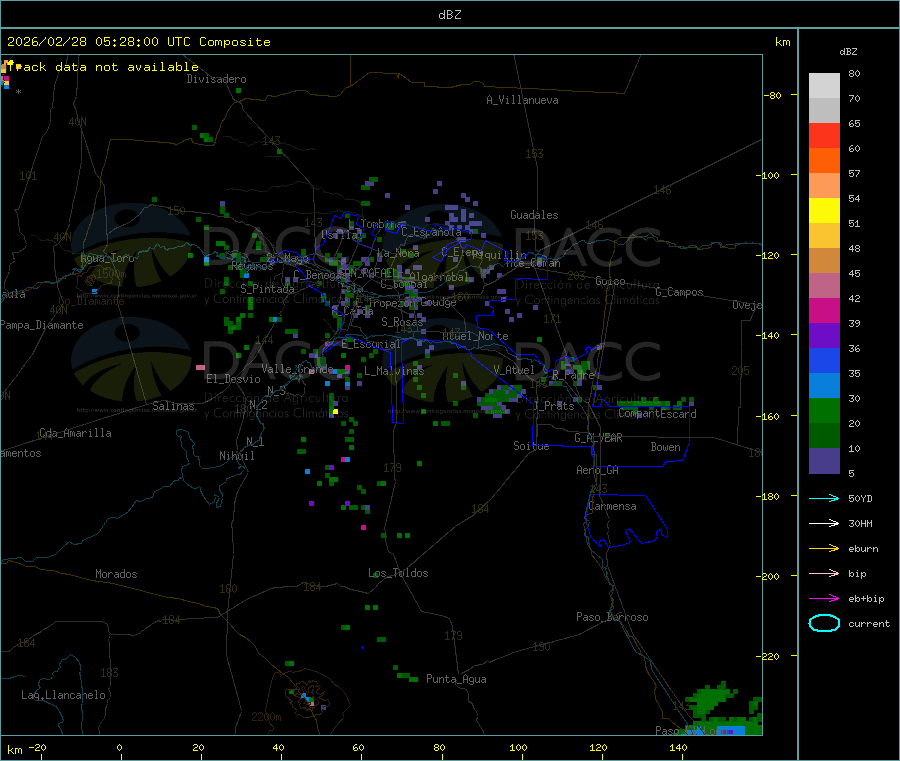The width and height of the screenshot is (900, 761).
Task: Click the green echo cluster west of J_Prats
Action: pos(501,400)
